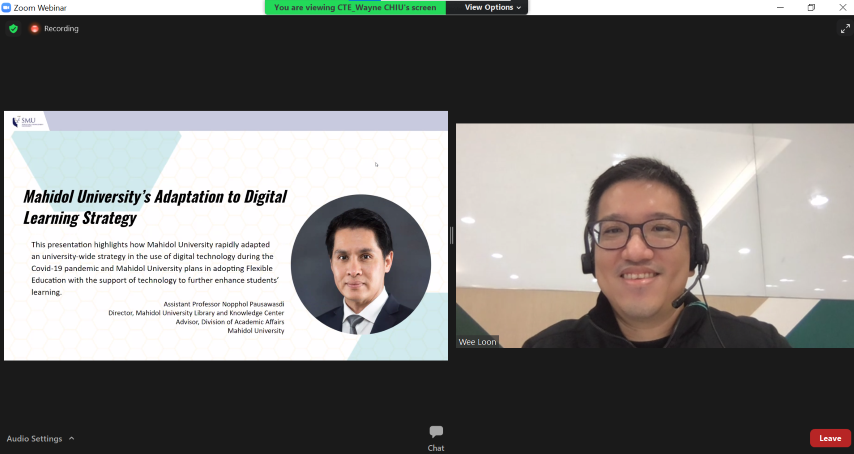The height and width of the screenshot is (454, 854).
Task: Click Wee Loon's webcam video feed
Action: [x=654, y=235]
